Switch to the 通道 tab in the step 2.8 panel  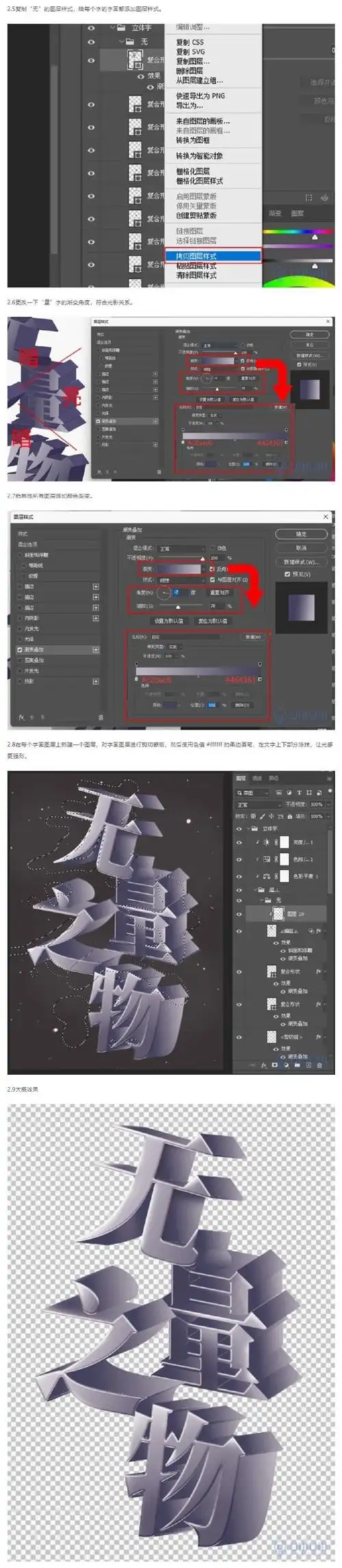[257, 778]
